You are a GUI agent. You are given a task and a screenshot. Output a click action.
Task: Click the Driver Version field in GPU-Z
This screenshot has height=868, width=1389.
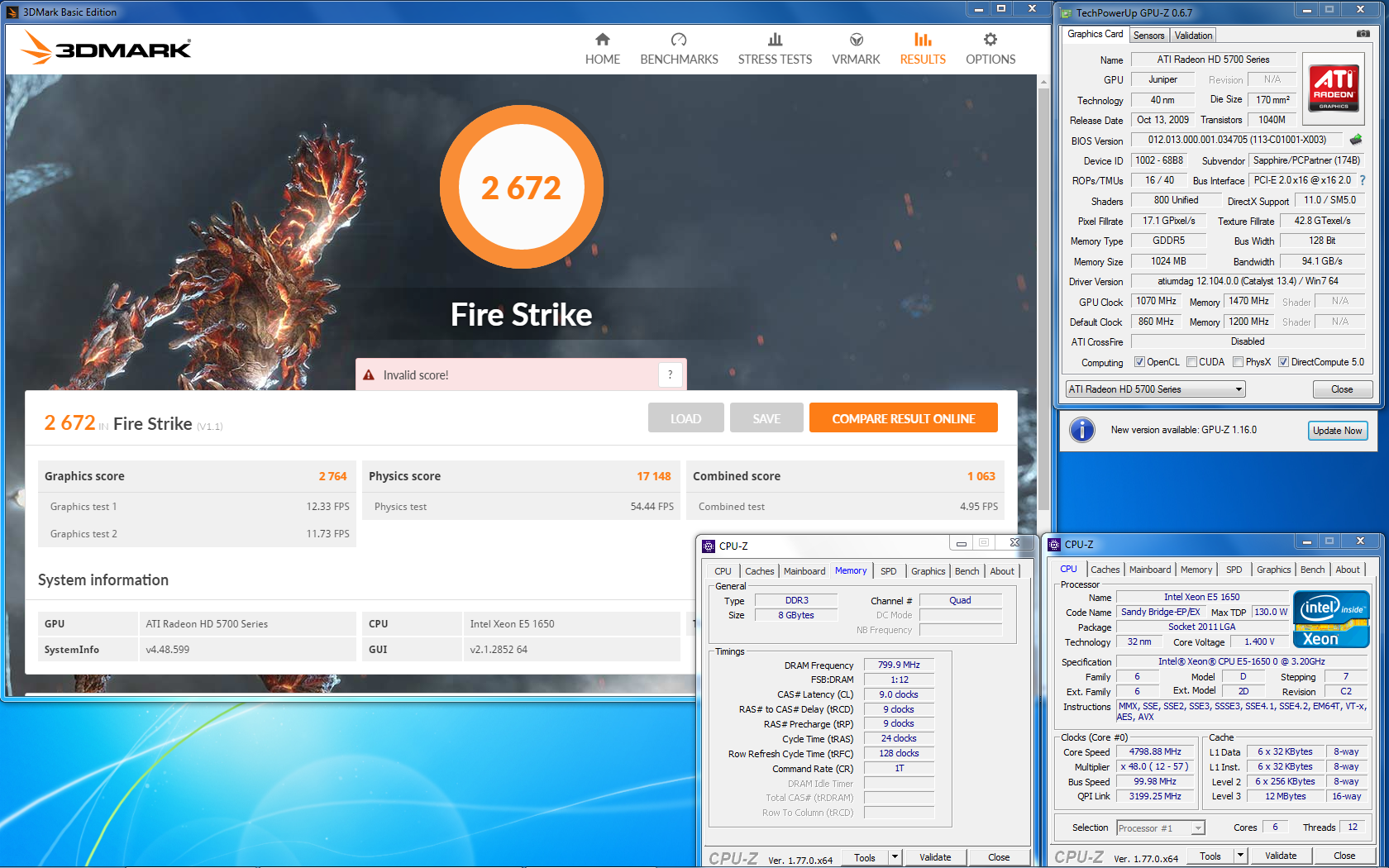pyautogui.click(x=1248, y=281)
